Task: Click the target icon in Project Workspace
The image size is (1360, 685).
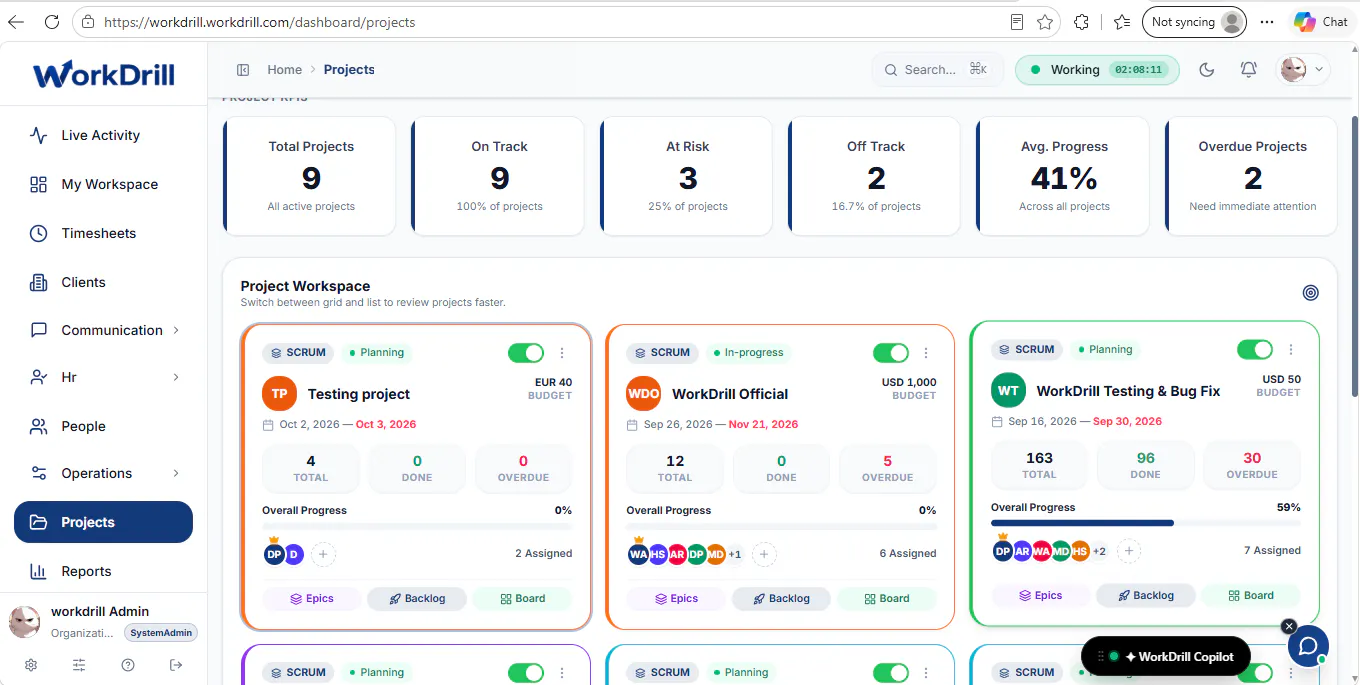Action: click(x=1311, y=293)
